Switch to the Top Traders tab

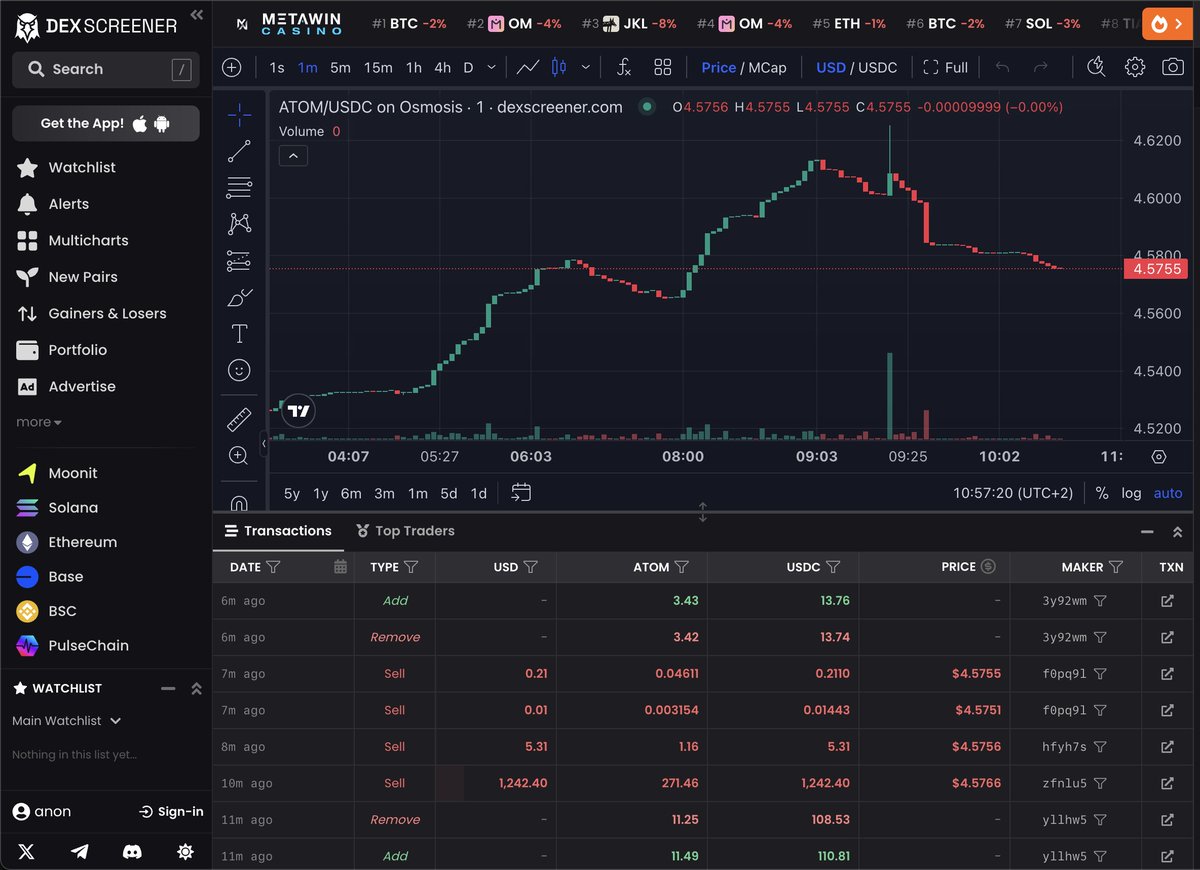(x=405, y=531)
